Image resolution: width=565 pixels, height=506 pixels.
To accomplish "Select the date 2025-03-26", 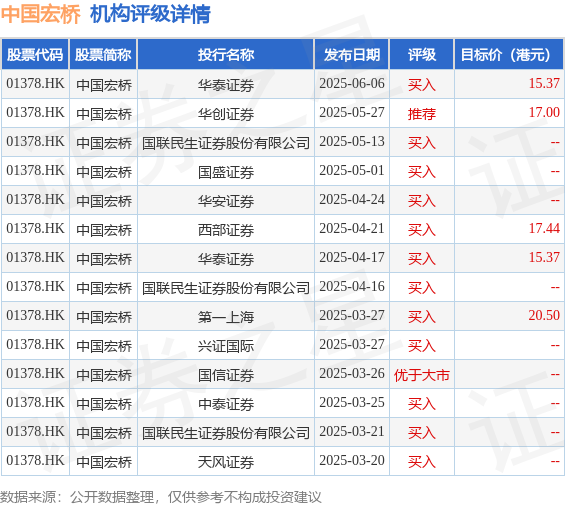I will coord(352,373).
